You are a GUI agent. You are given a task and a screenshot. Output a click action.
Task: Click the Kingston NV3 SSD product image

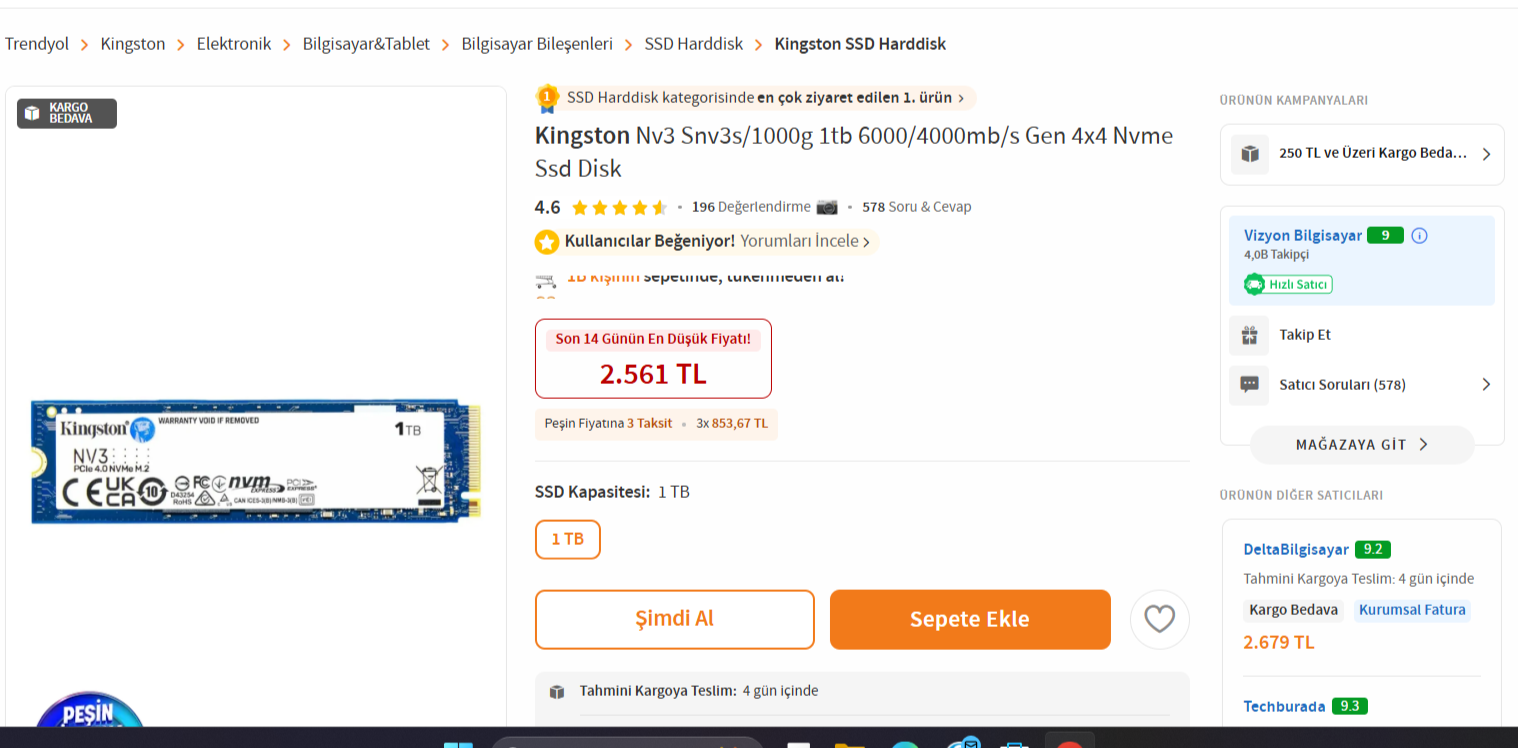(x=256, y=461)
